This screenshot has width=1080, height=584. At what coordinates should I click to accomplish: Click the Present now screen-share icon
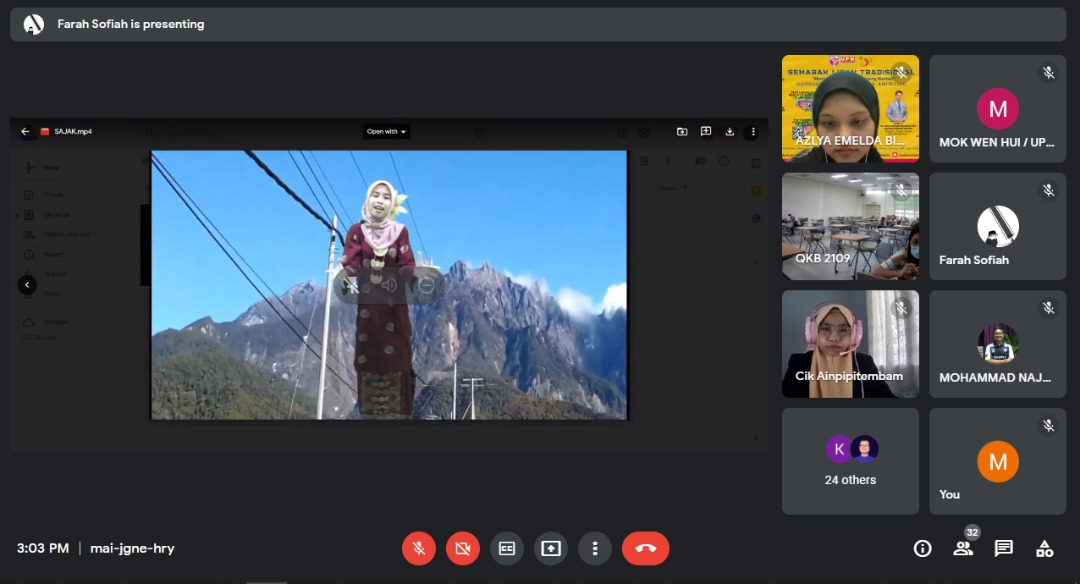pyautogui.click(x=551, y=548)
